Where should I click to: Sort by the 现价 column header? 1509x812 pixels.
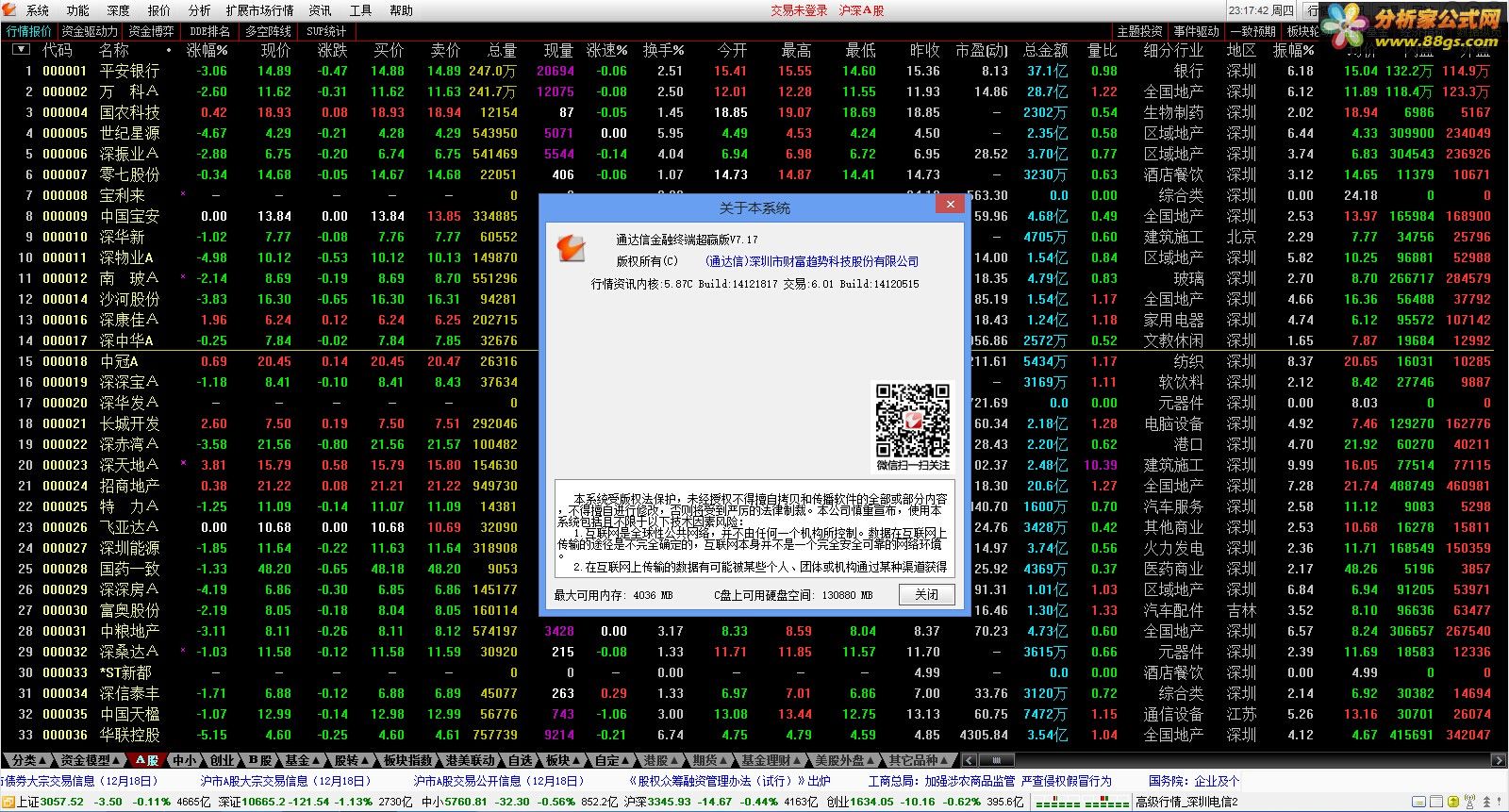coord(275,50)
